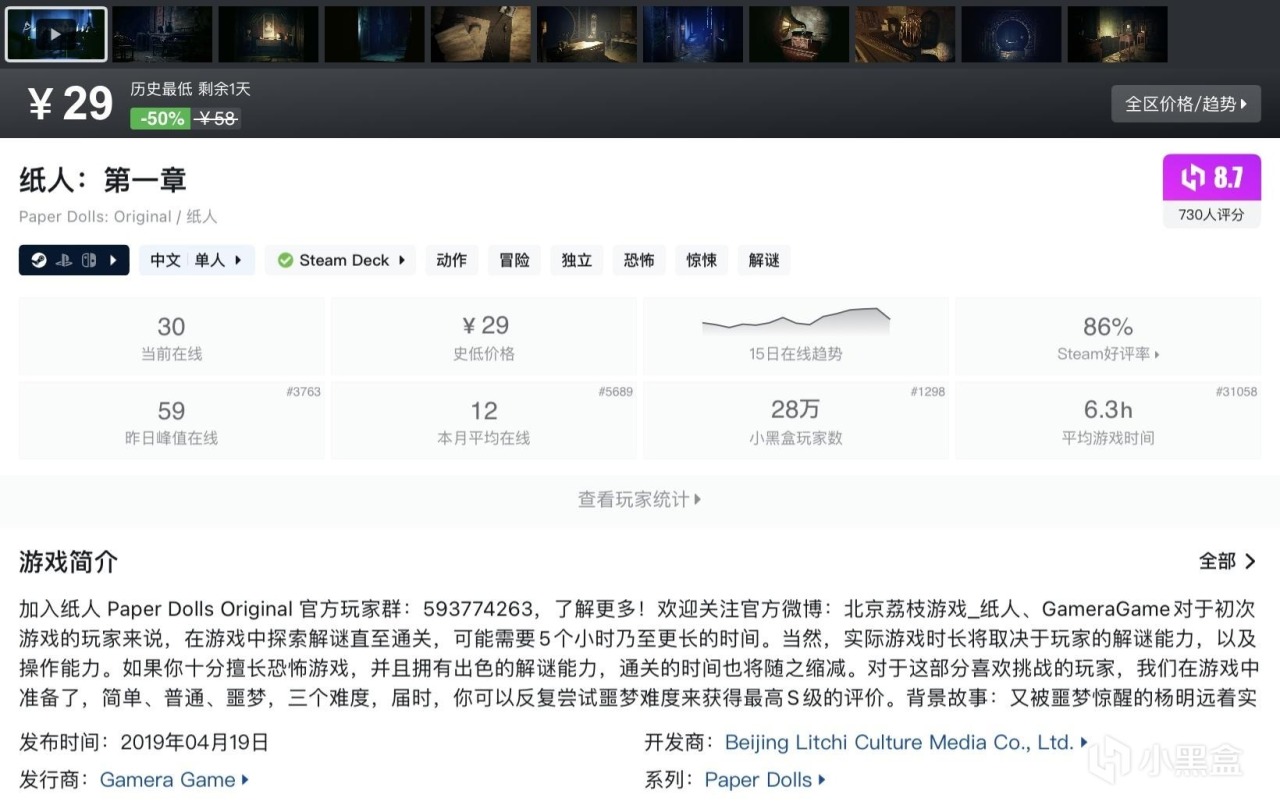1280x805 pixels.
Task: Click the 游戏简介 section heading
Action: coord(68,562)
